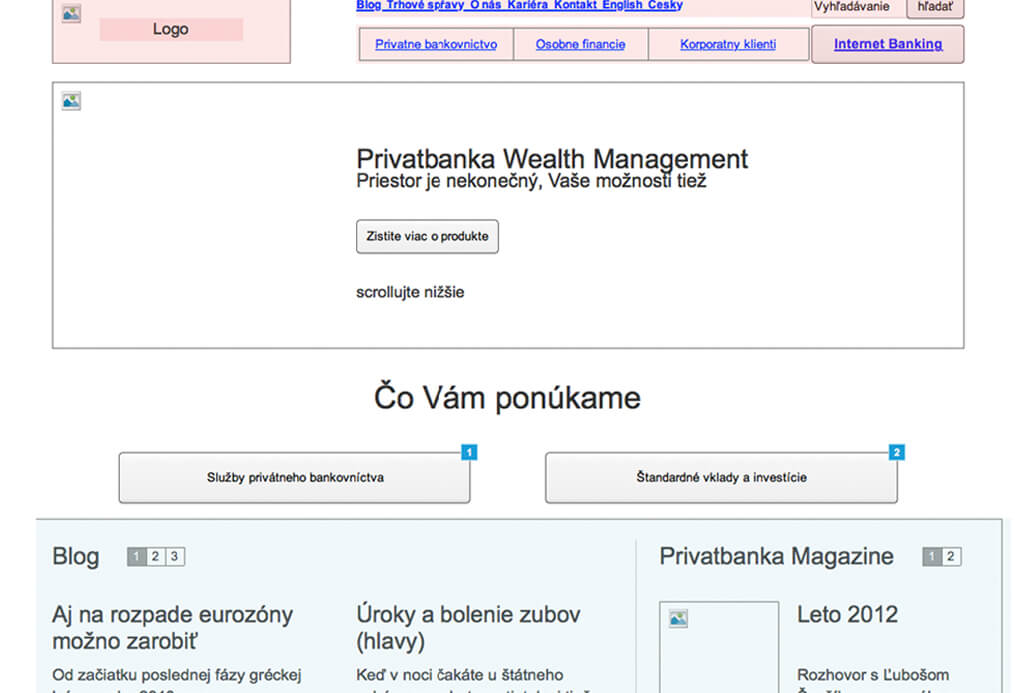Open article Úroky a bolenie zubov (hlavy)

pyautogui.click(x=468, y=628)
